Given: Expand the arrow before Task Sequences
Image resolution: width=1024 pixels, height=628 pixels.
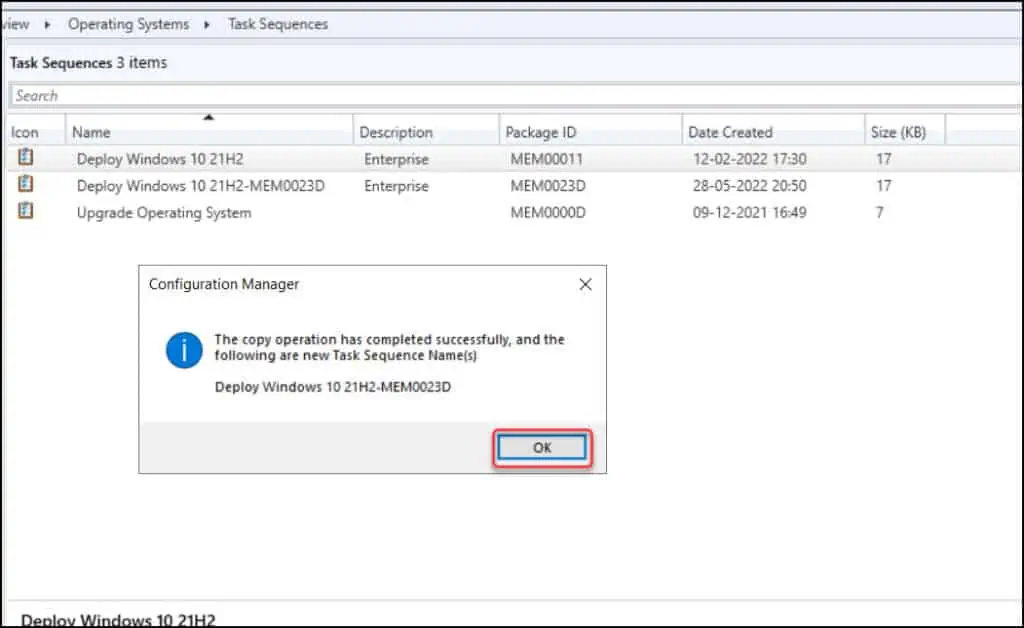Looking at the screenshot, I should click(x=207, y=25).
